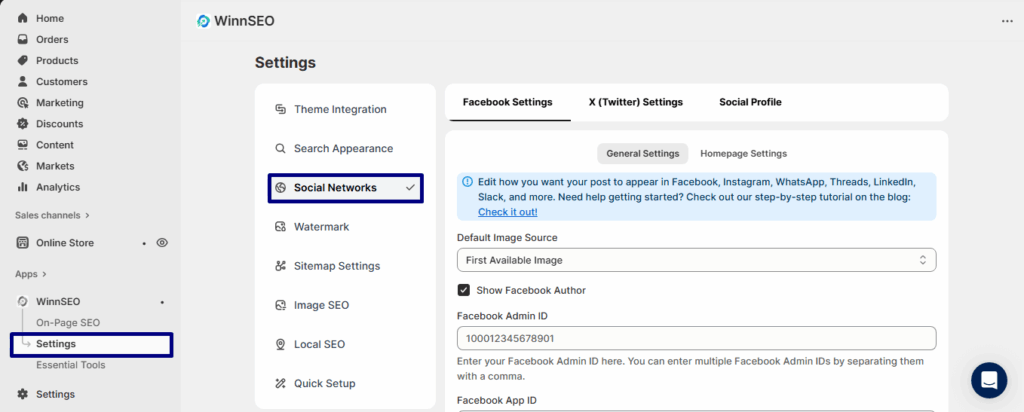Click the Image SEO icon

280,305
